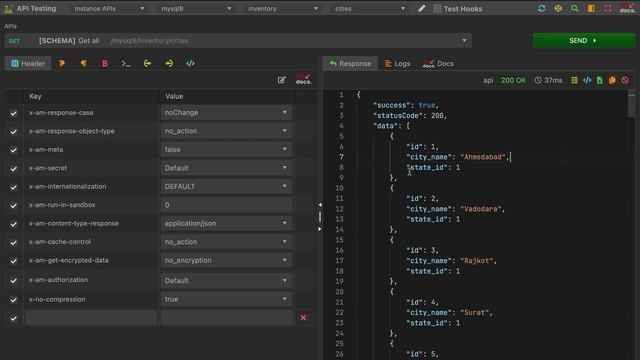
Task: Click the x-am-run-in-sandbox value field
Action: pyautogui.click(x=227, y=205)
